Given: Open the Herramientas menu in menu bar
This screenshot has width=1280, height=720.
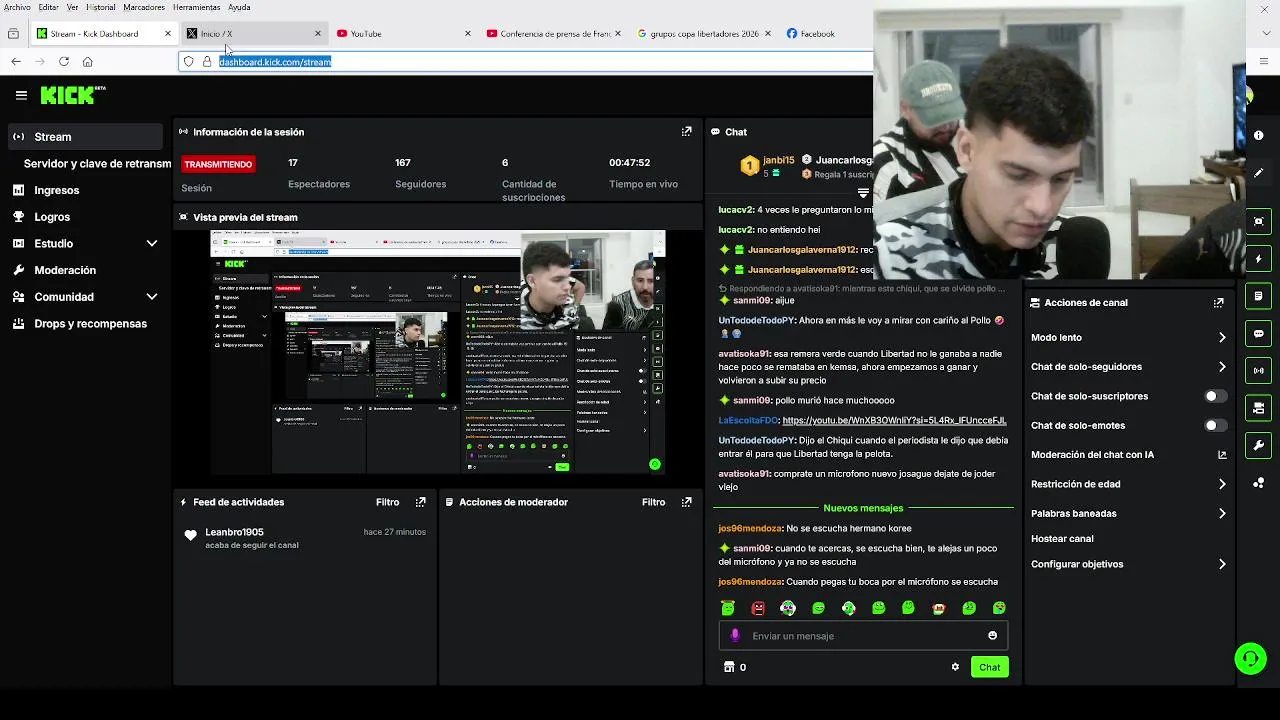Looking at the screenshot, I should [197, 7].
